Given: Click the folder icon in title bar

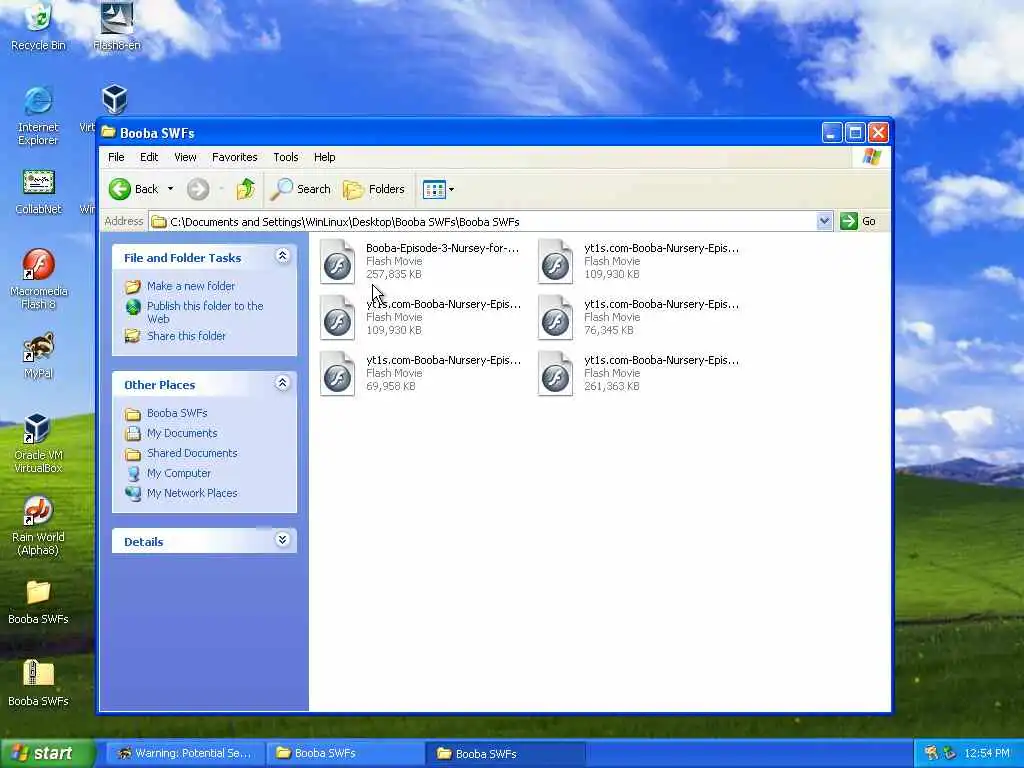Looking at the screenshot, I should point(108,133).
